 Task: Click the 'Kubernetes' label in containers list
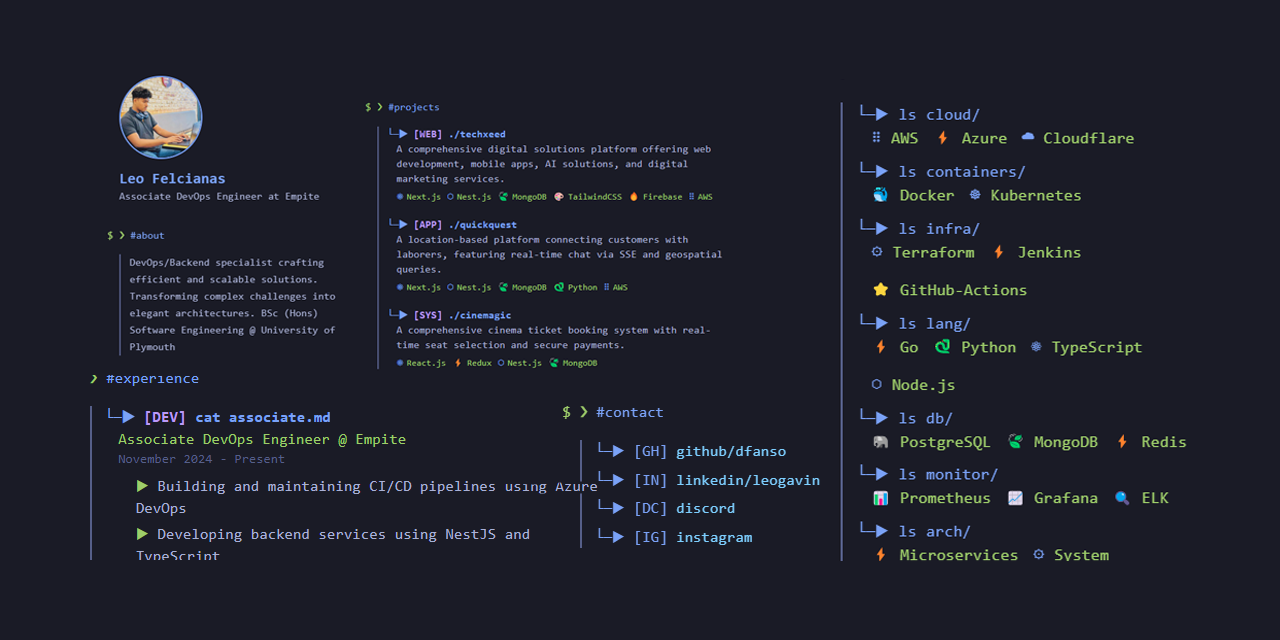coord(1036,195)
